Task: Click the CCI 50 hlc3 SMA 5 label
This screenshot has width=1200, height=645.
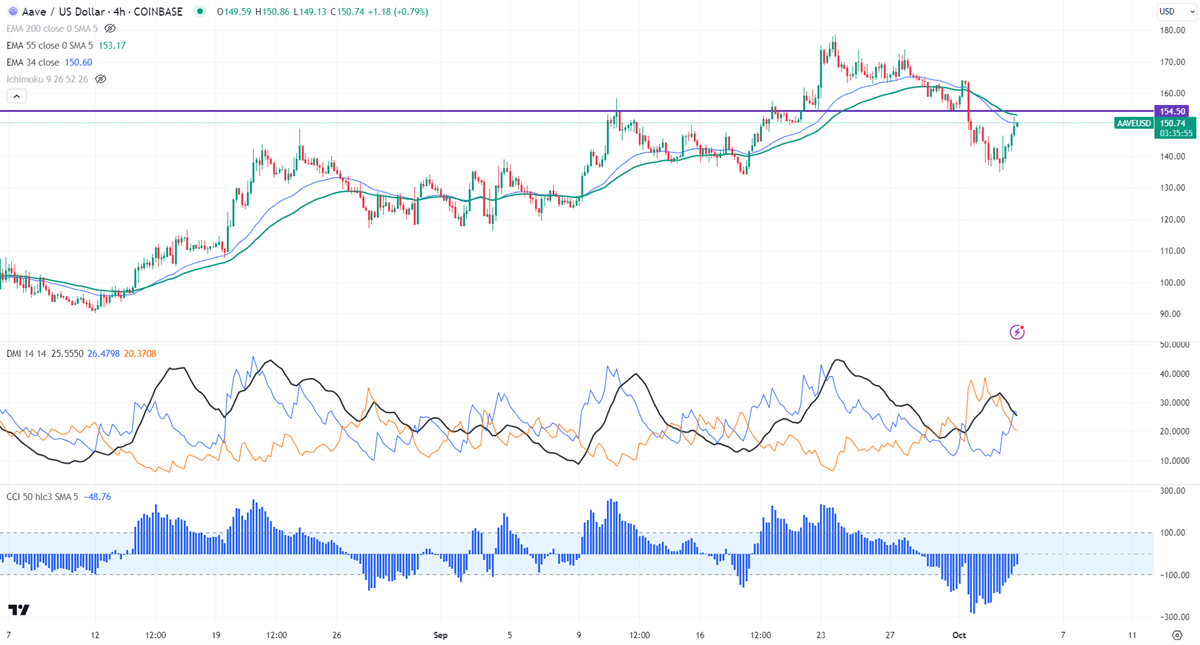Action: tap(44, 496)
